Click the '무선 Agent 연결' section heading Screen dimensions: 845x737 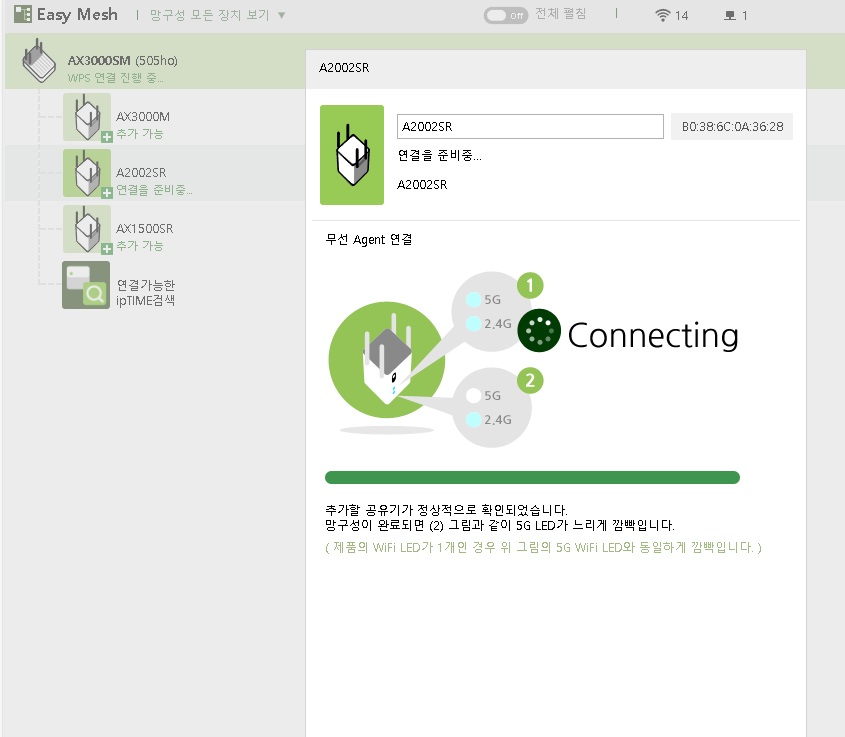[369, 239]
